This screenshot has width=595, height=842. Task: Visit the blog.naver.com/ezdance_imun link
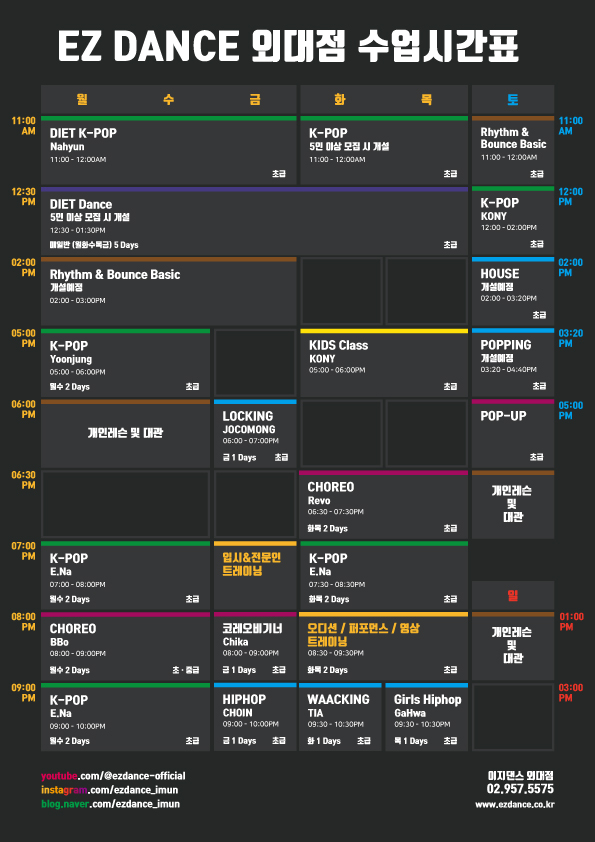coord(111,804)
